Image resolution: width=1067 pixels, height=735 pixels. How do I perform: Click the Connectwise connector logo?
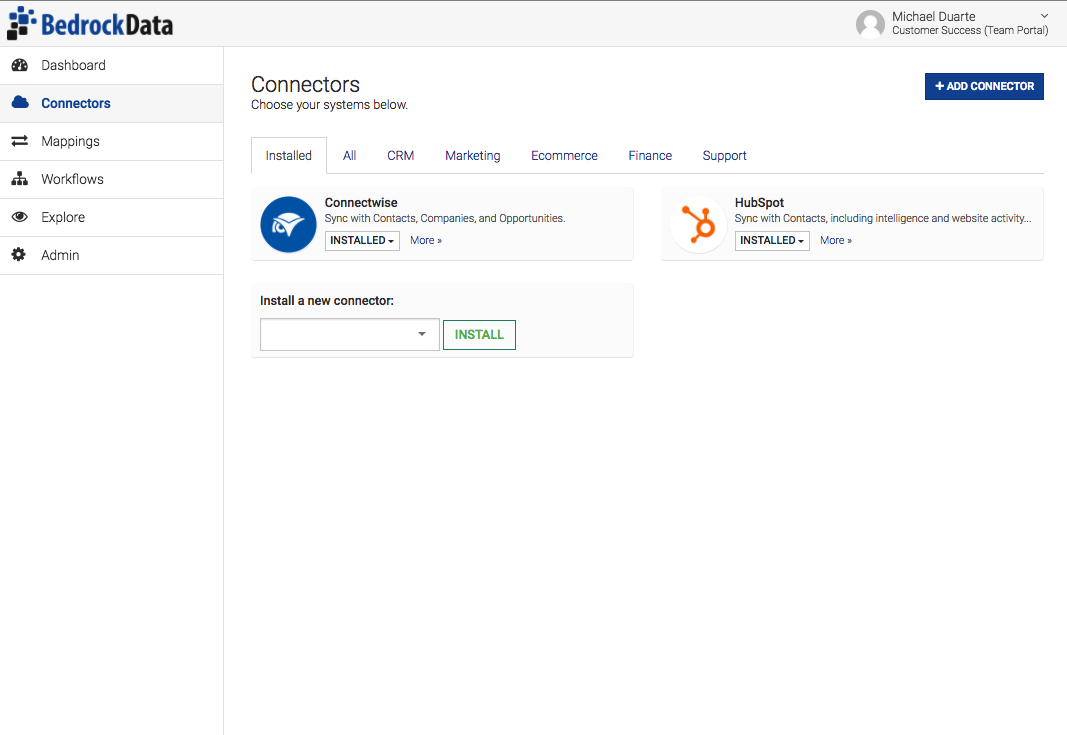pos(288,224)
